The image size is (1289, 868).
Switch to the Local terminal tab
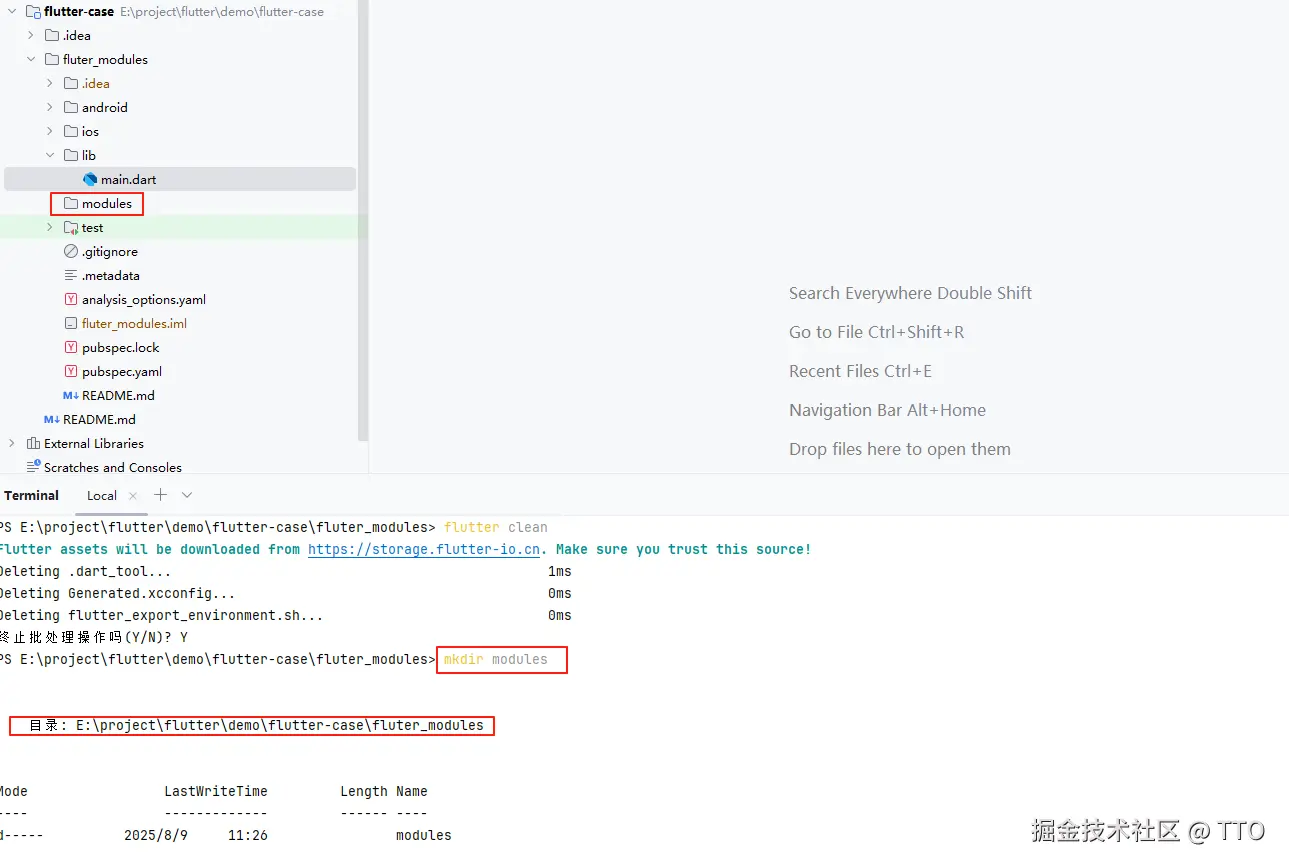point(102,495)
